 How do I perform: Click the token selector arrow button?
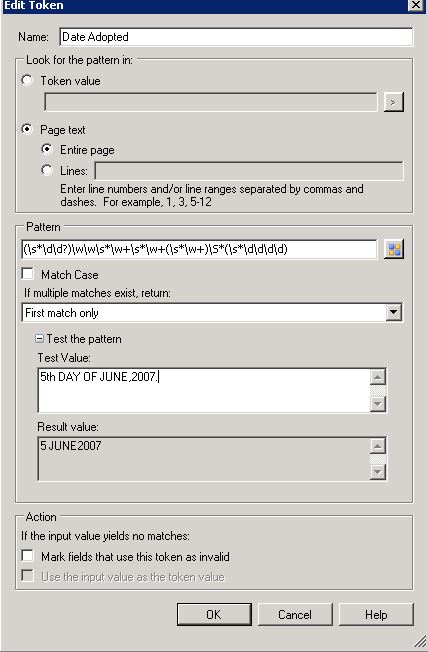[x=393, y=102]
